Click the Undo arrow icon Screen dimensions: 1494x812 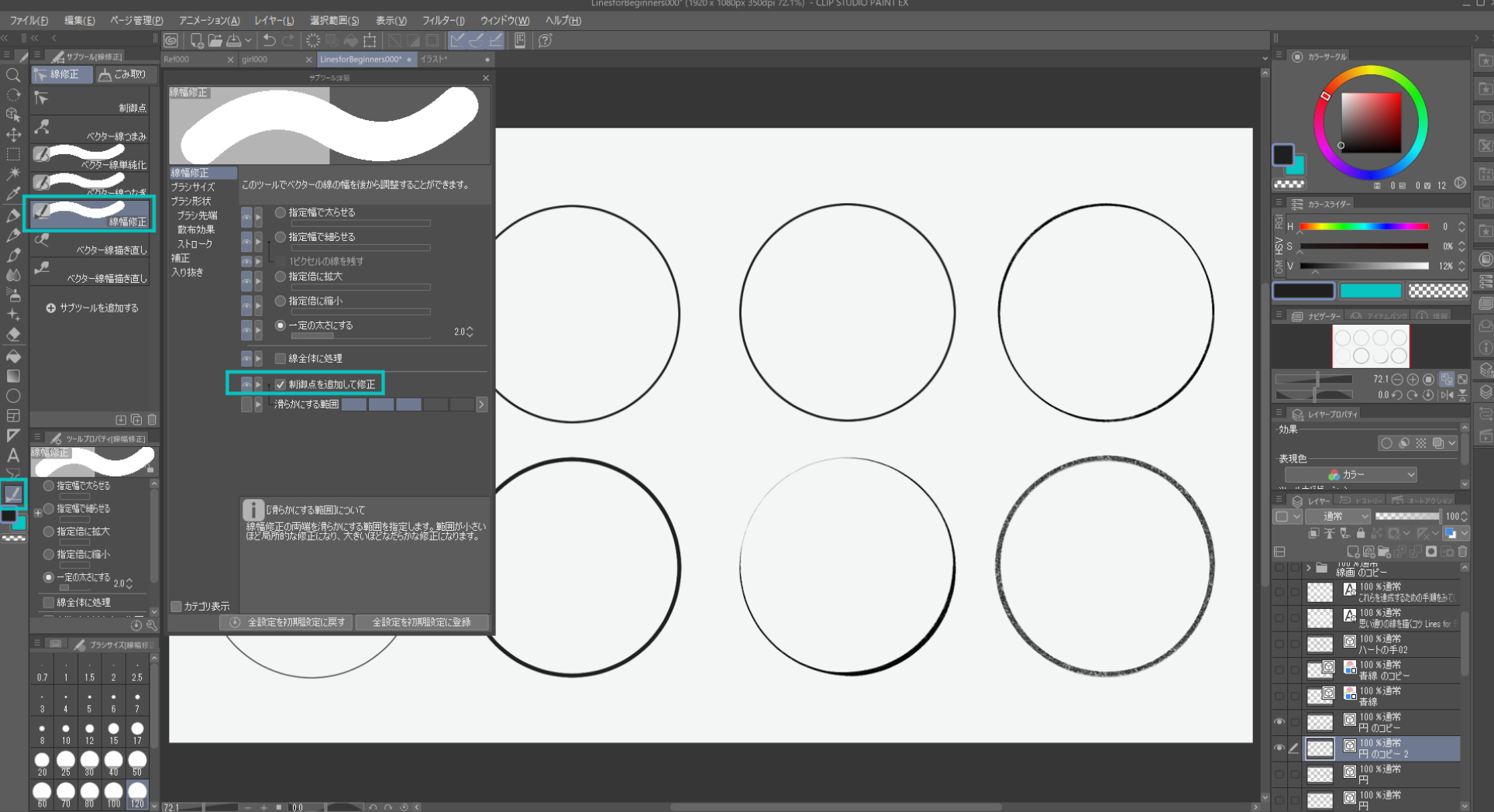coord(269,40)
